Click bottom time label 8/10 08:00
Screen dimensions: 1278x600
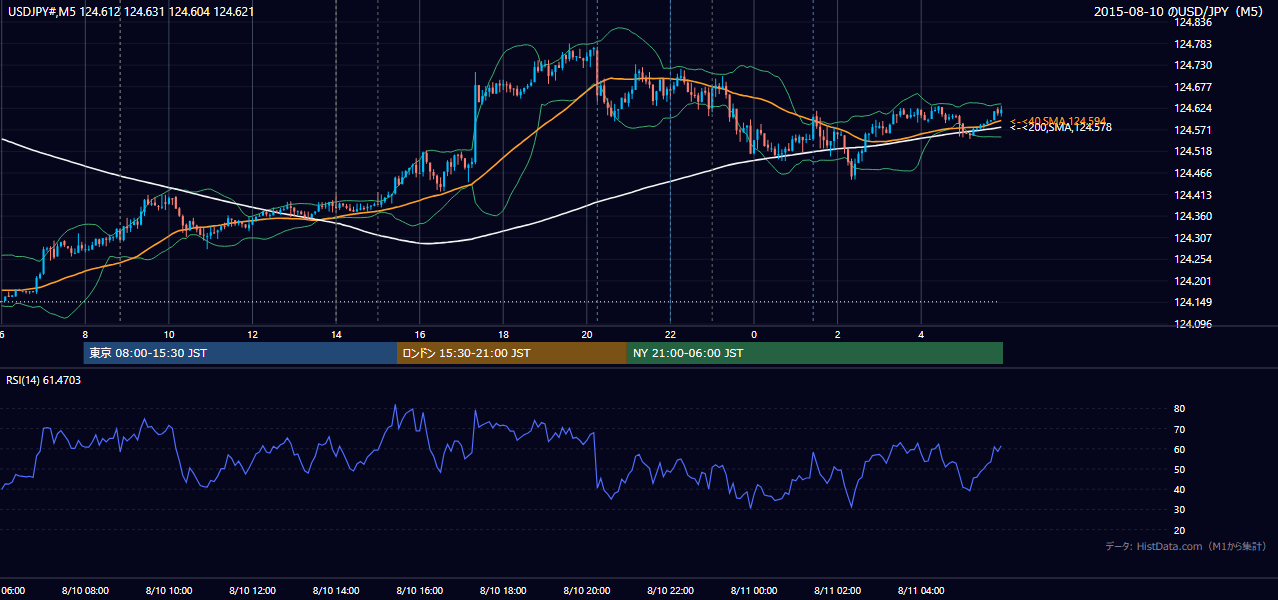pos(85,591)
